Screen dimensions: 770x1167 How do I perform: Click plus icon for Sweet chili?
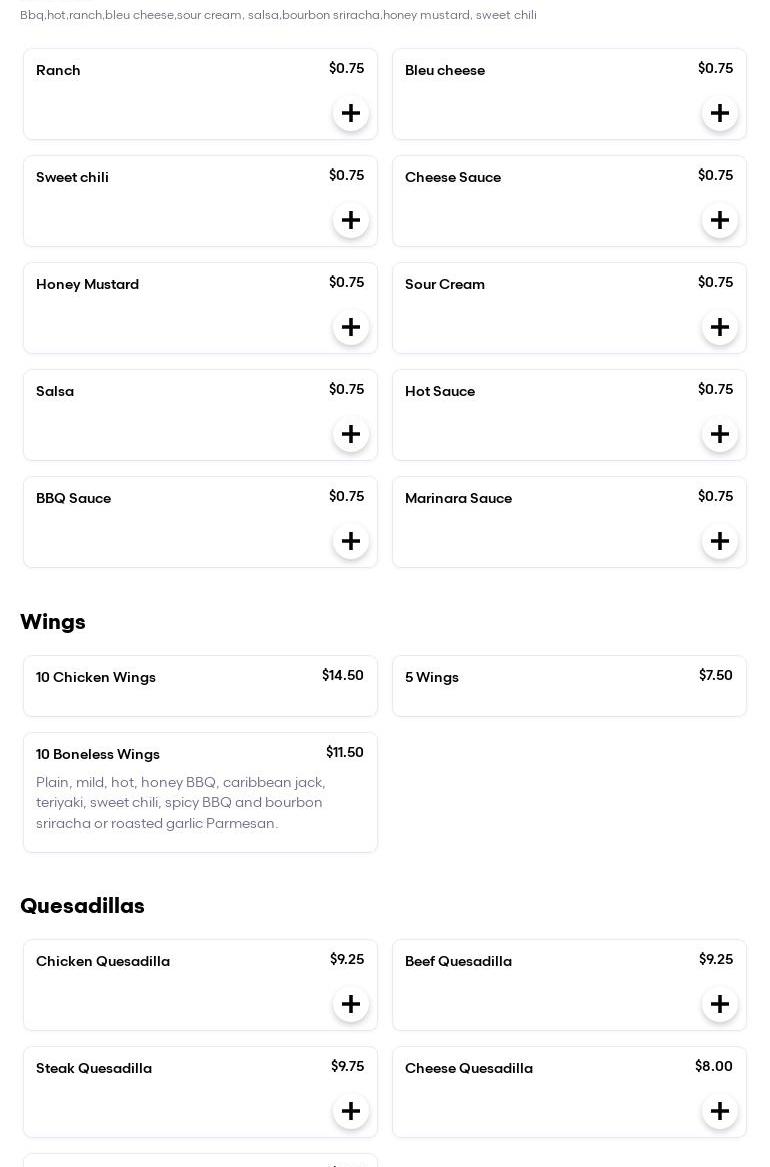(x=351, y=220)
